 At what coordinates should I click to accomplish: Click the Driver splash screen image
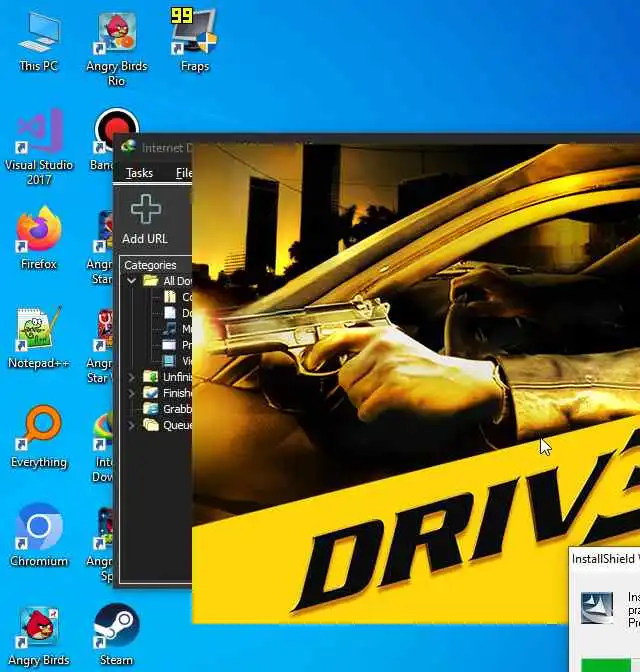click(416, 384)
